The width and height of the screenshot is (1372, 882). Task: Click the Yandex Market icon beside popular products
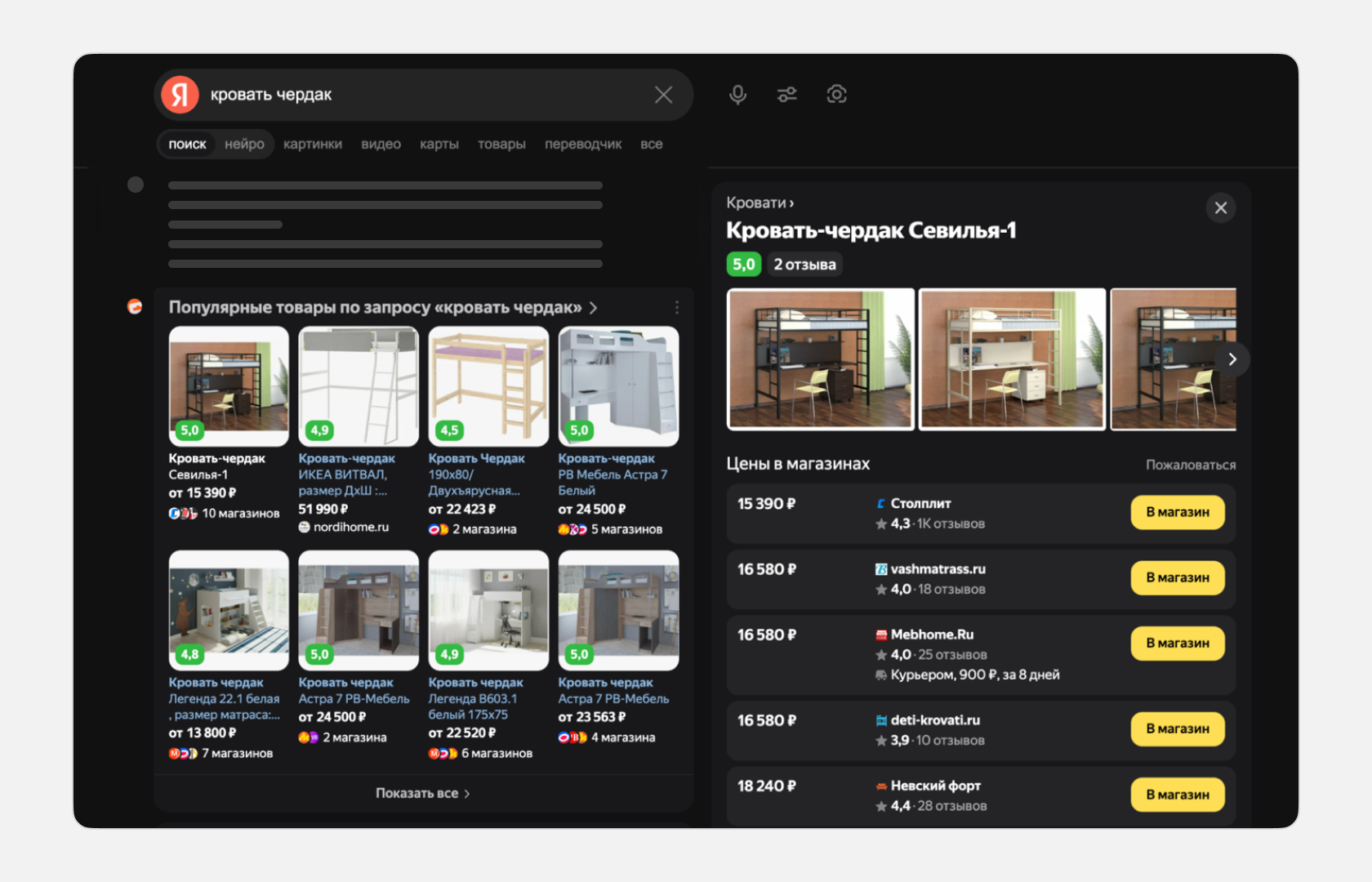click(x=135, y=307)
